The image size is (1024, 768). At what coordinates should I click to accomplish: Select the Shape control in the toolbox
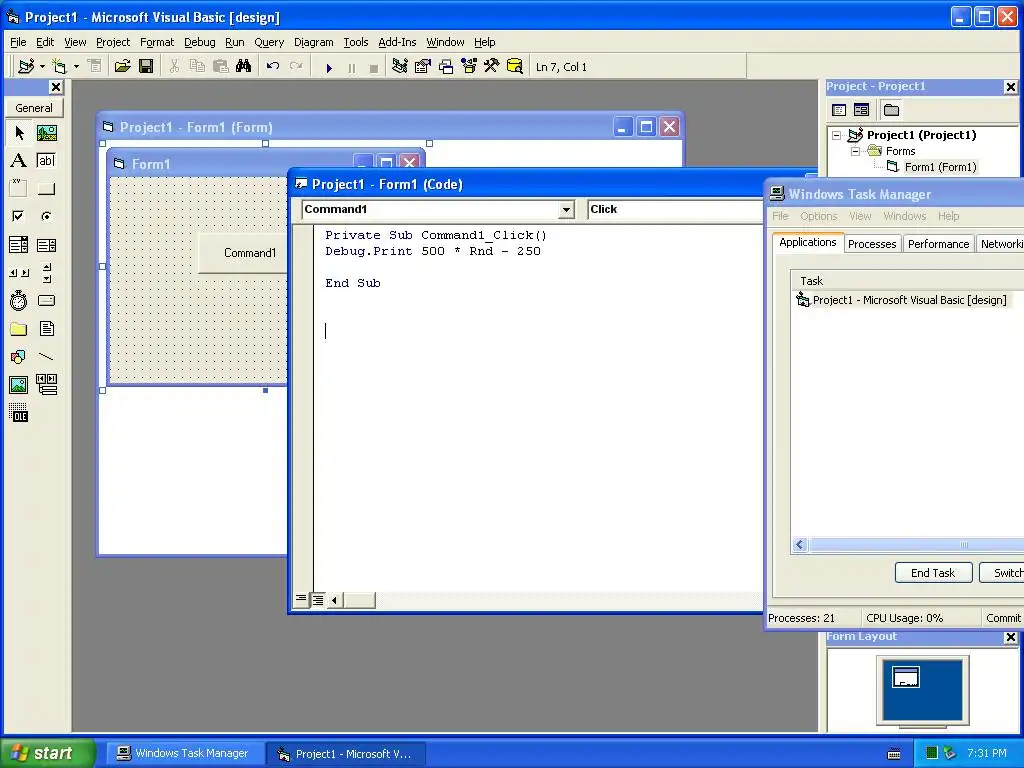(19, 357)
